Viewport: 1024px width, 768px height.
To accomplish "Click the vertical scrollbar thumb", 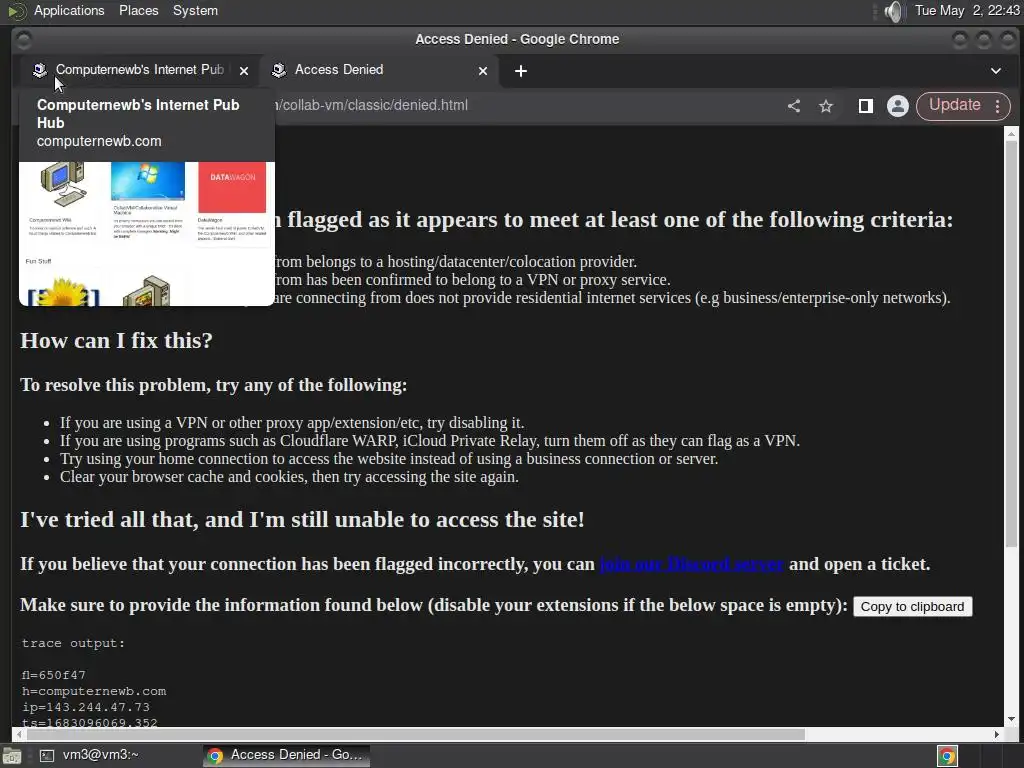I will [1011, 343].
